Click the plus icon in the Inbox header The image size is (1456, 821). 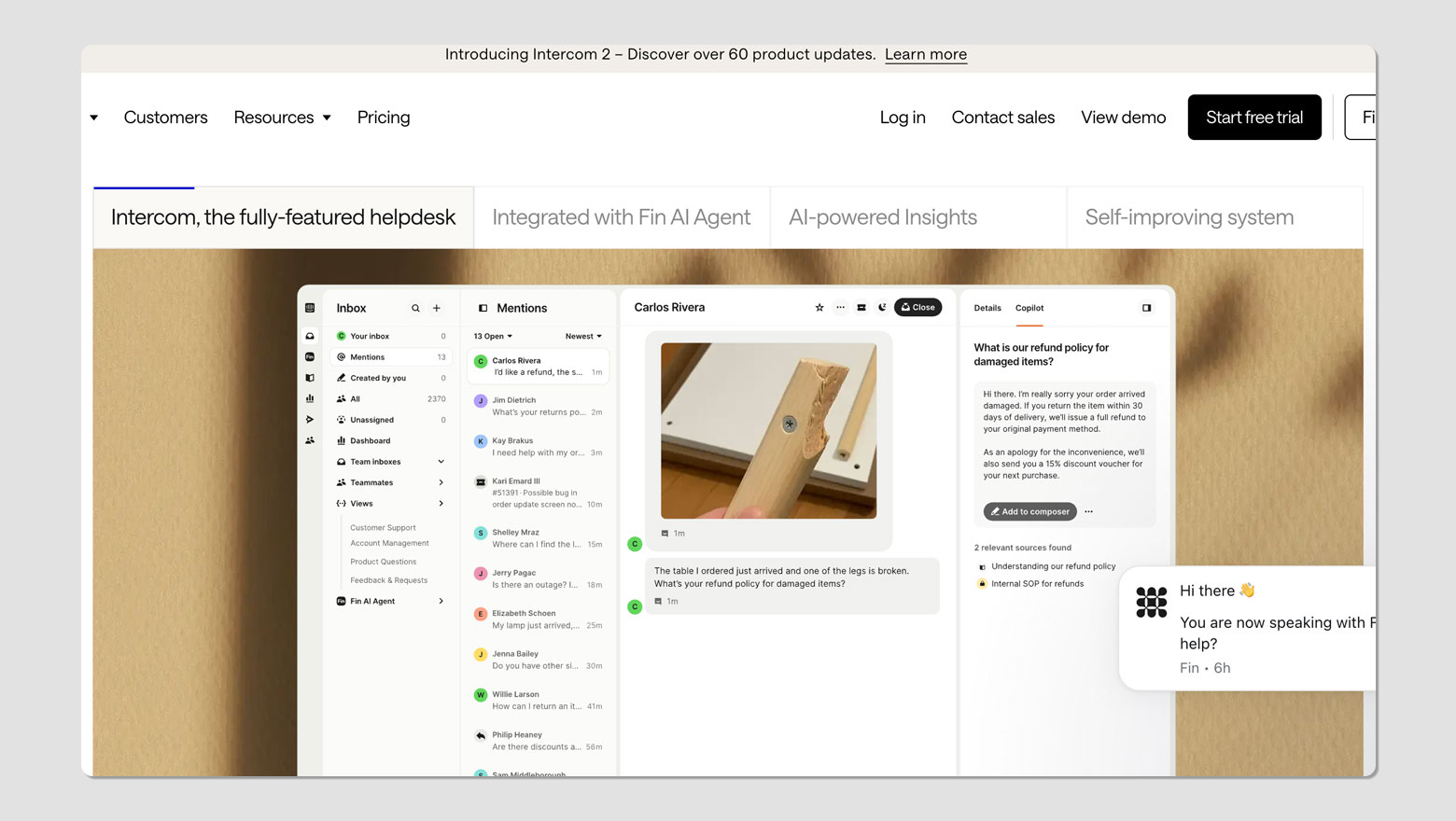[x=436, y=308]
